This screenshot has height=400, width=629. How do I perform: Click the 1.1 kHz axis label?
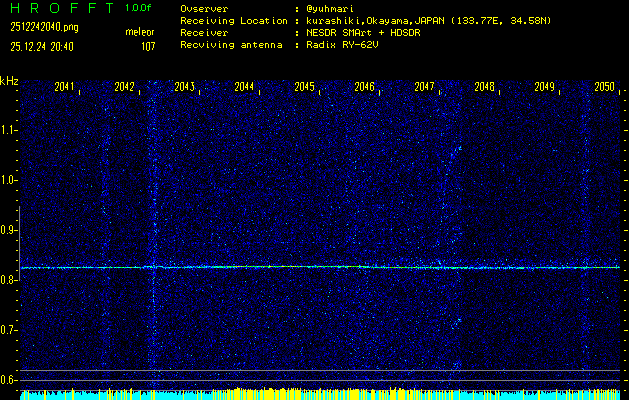click(x=7, y=130)
